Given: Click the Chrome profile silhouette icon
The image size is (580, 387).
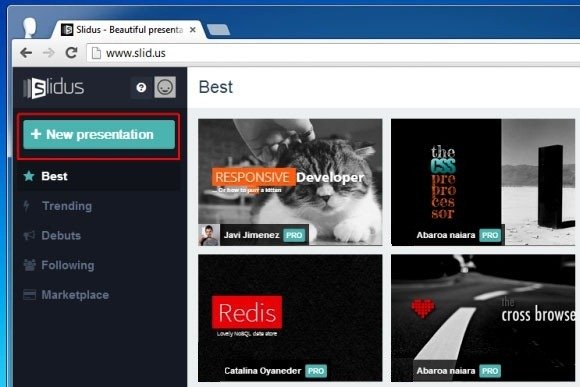Looking at the screenshot, I should click(30, 27).
